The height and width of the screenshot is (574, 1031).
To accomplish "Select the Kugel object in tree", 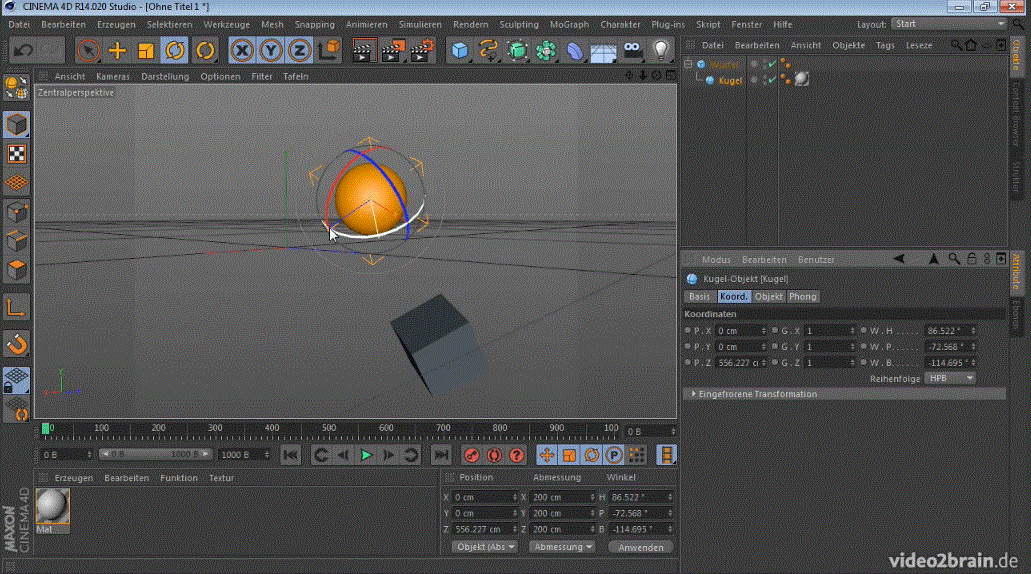I will tap(730, 80).
